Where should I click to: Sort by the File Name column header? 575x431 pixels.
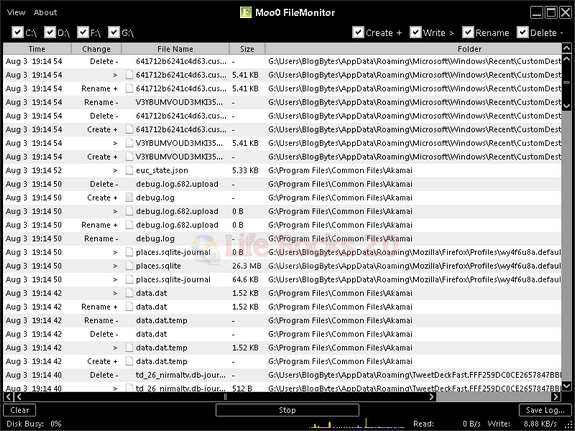[175, 49]
